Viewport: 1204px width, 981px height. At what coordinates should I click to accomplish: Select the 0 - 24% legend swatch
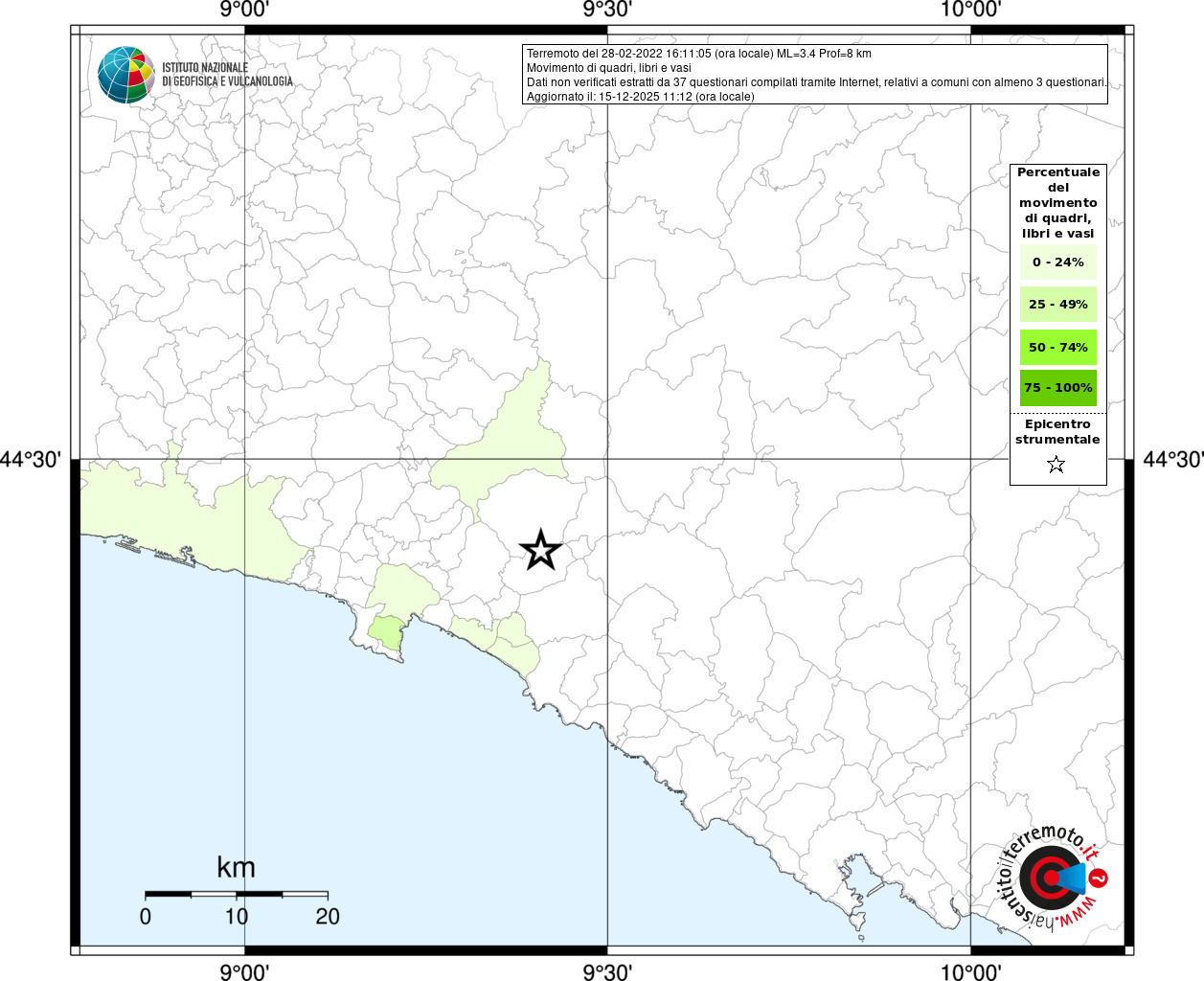pos(1058,262)
